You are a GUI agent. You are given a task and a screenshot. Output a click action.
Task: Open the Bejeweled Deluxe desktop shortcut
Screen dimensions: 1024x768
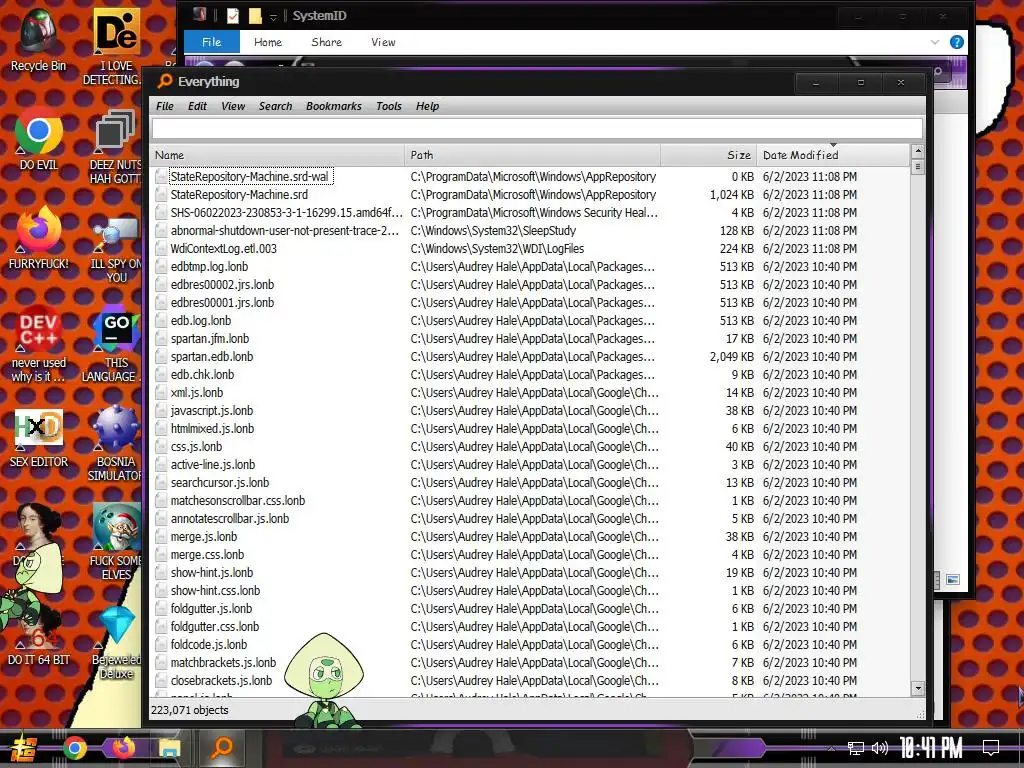116,643
